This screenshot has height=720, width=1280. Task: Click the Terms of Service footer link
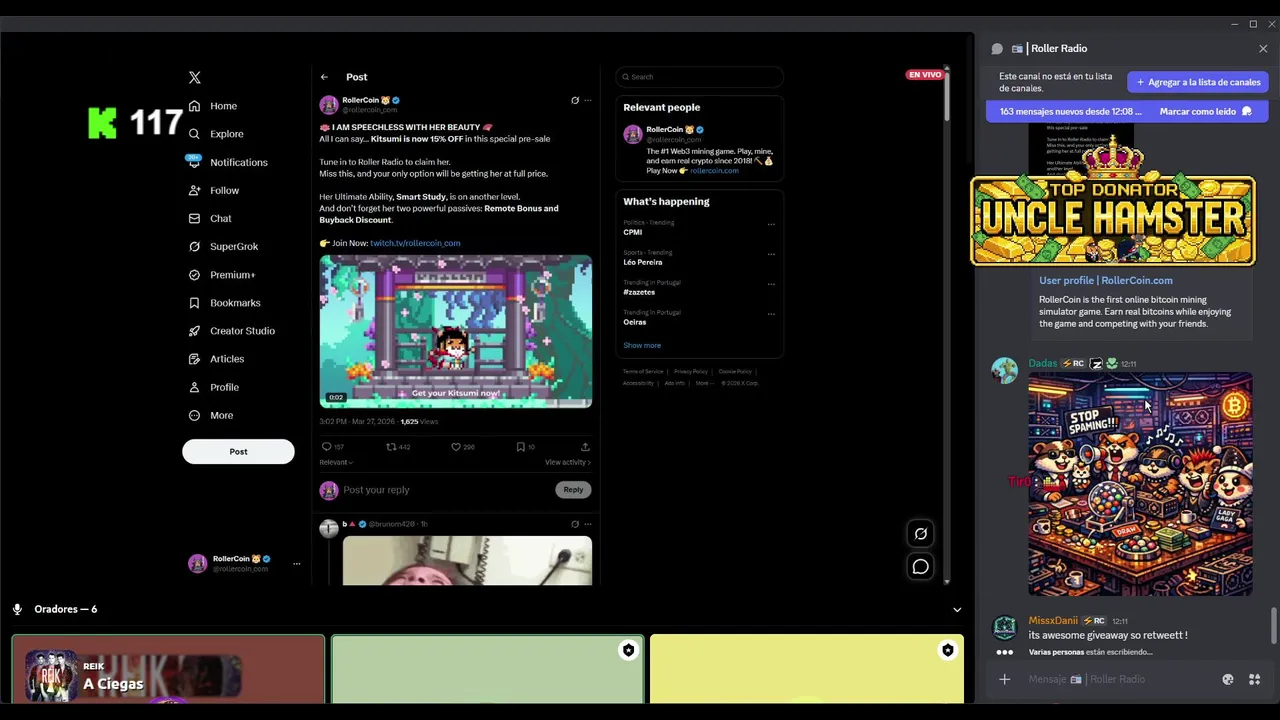pos(643,372)
